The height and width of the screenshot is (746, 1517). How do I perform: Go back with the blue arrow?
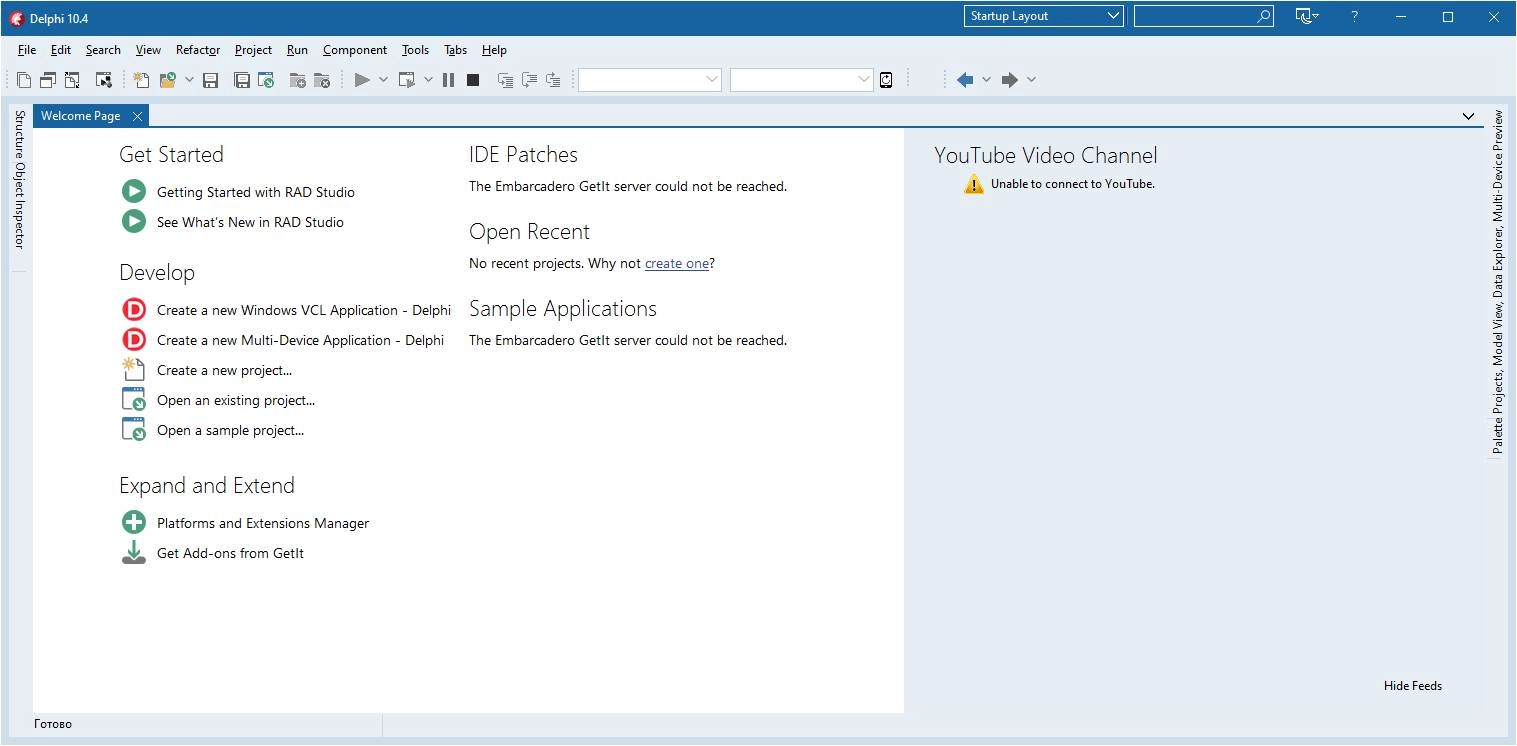tap(965, 80)
